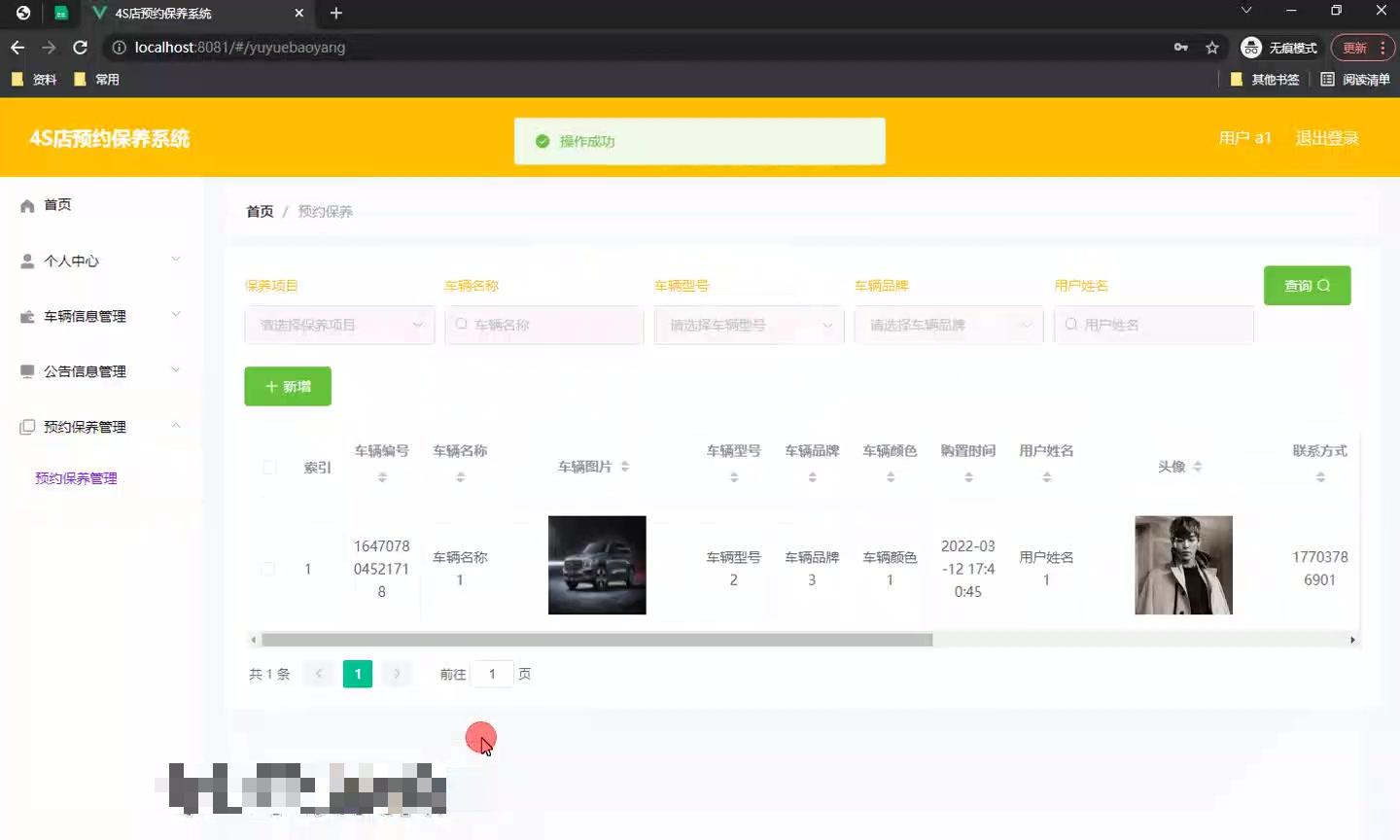1400x840 pixels.
Task: Click the 首页 home icon in sidebar
Action: (x=28, y=204)
